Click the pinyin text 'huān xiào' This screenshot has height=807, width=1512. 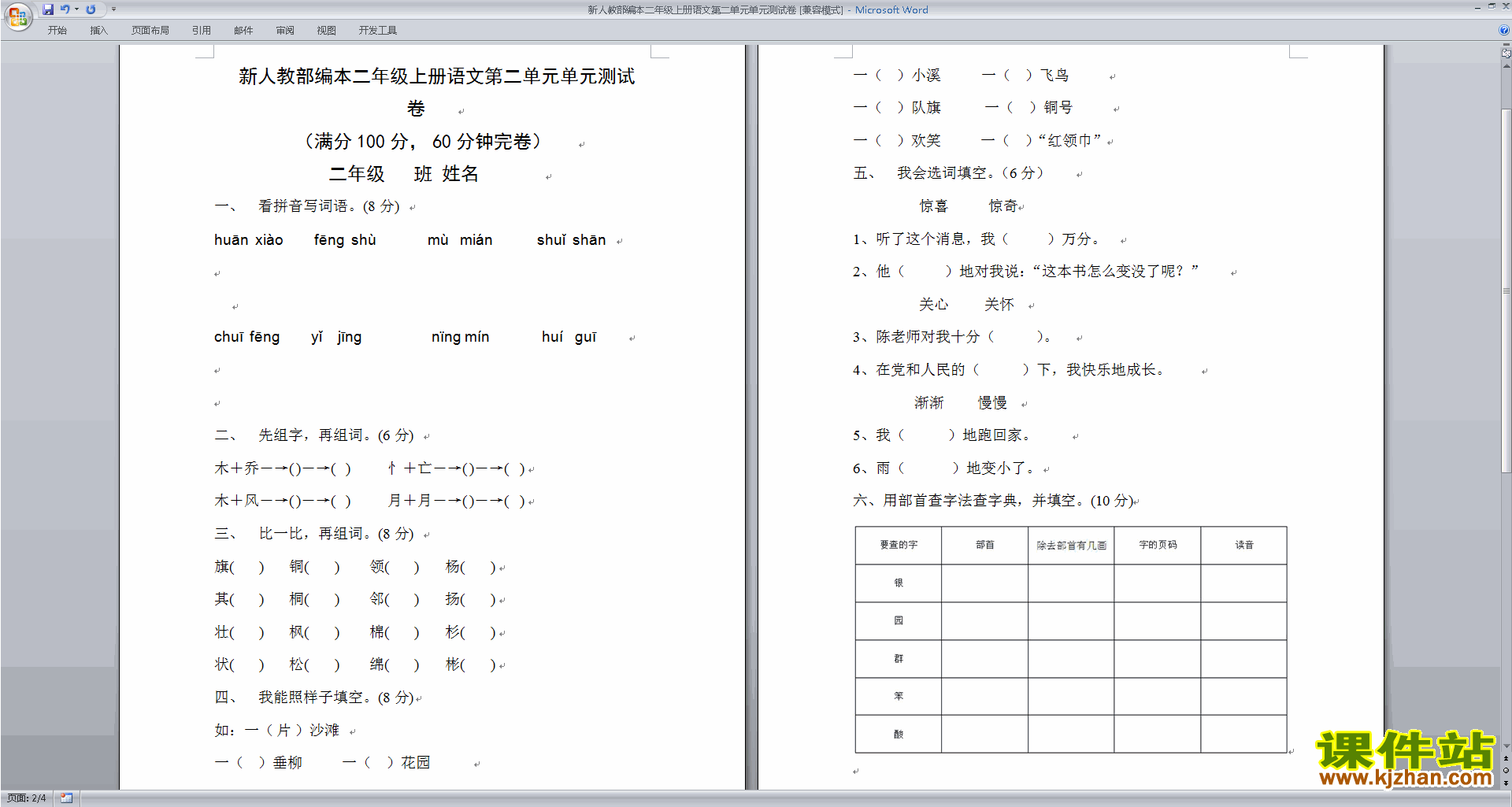pos(248,240)
